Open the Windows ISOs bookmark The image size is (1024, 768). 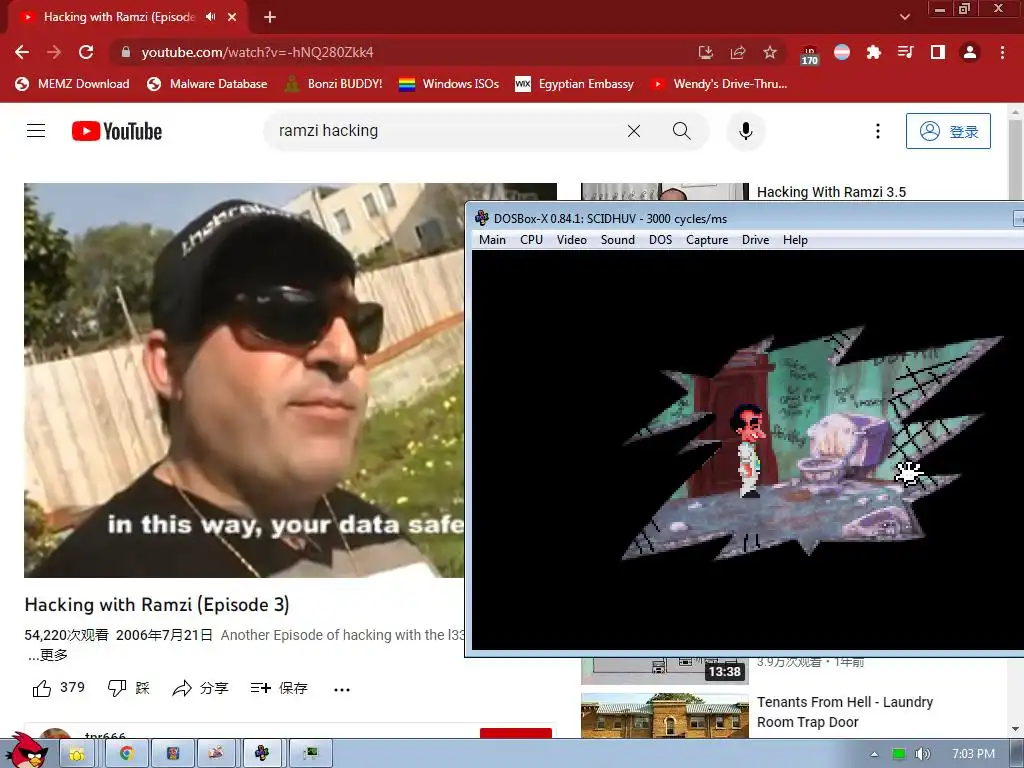449,84
